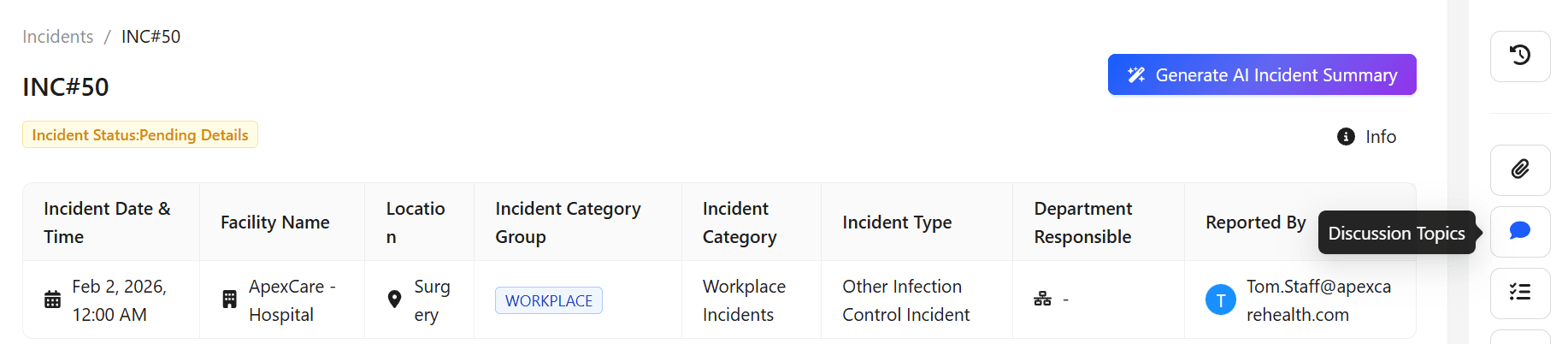Click the Department Responsible column header
Viewport: 1568px width, 344px height.
click(1082, 222)
